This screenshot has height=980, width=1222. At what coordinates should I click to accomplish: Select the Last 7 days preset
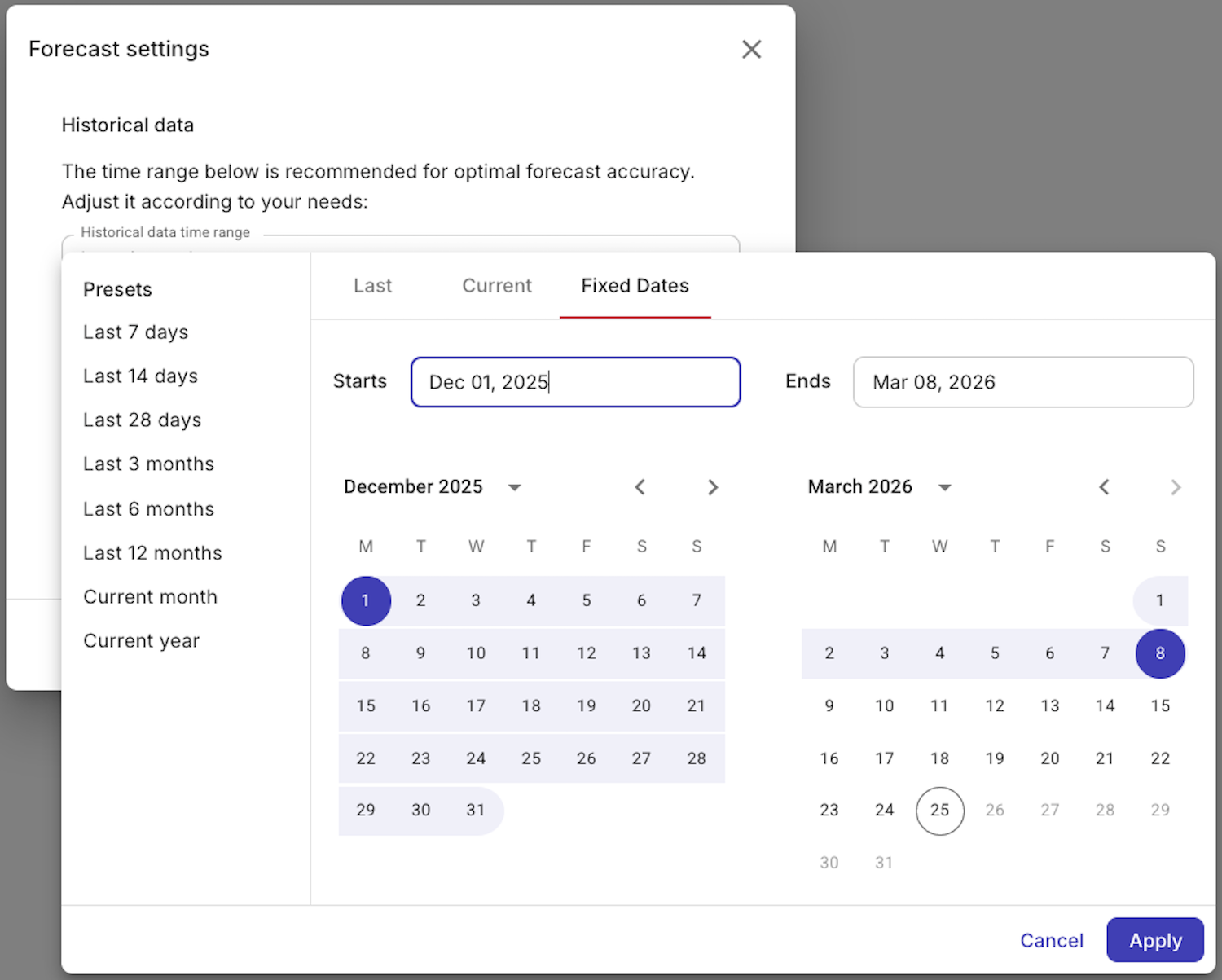click(135, 332)
